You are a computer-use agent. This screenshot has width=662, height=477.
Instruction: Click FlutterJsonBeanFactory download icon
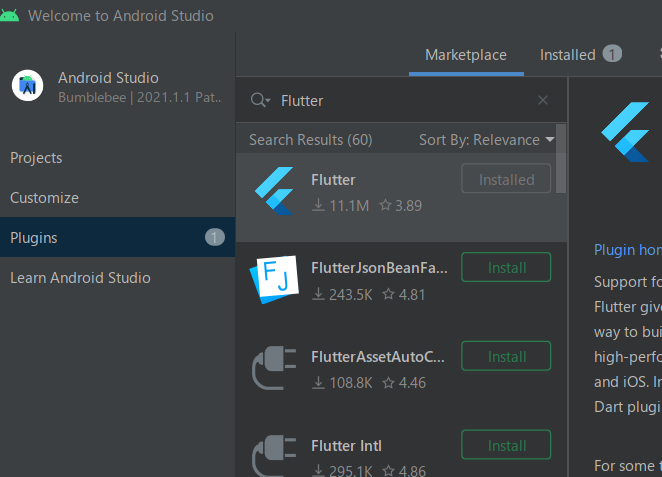318,294
